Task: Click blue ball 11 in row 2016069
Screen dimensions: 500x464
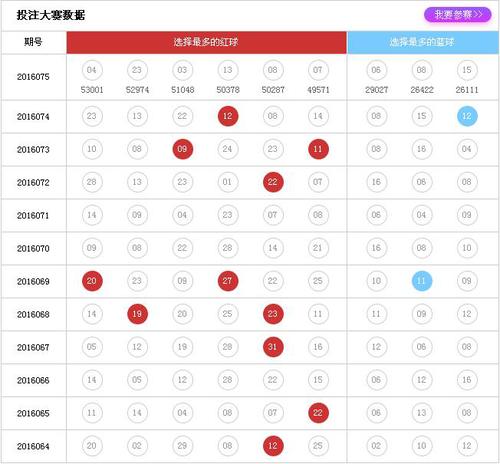Action: (422, 281)
